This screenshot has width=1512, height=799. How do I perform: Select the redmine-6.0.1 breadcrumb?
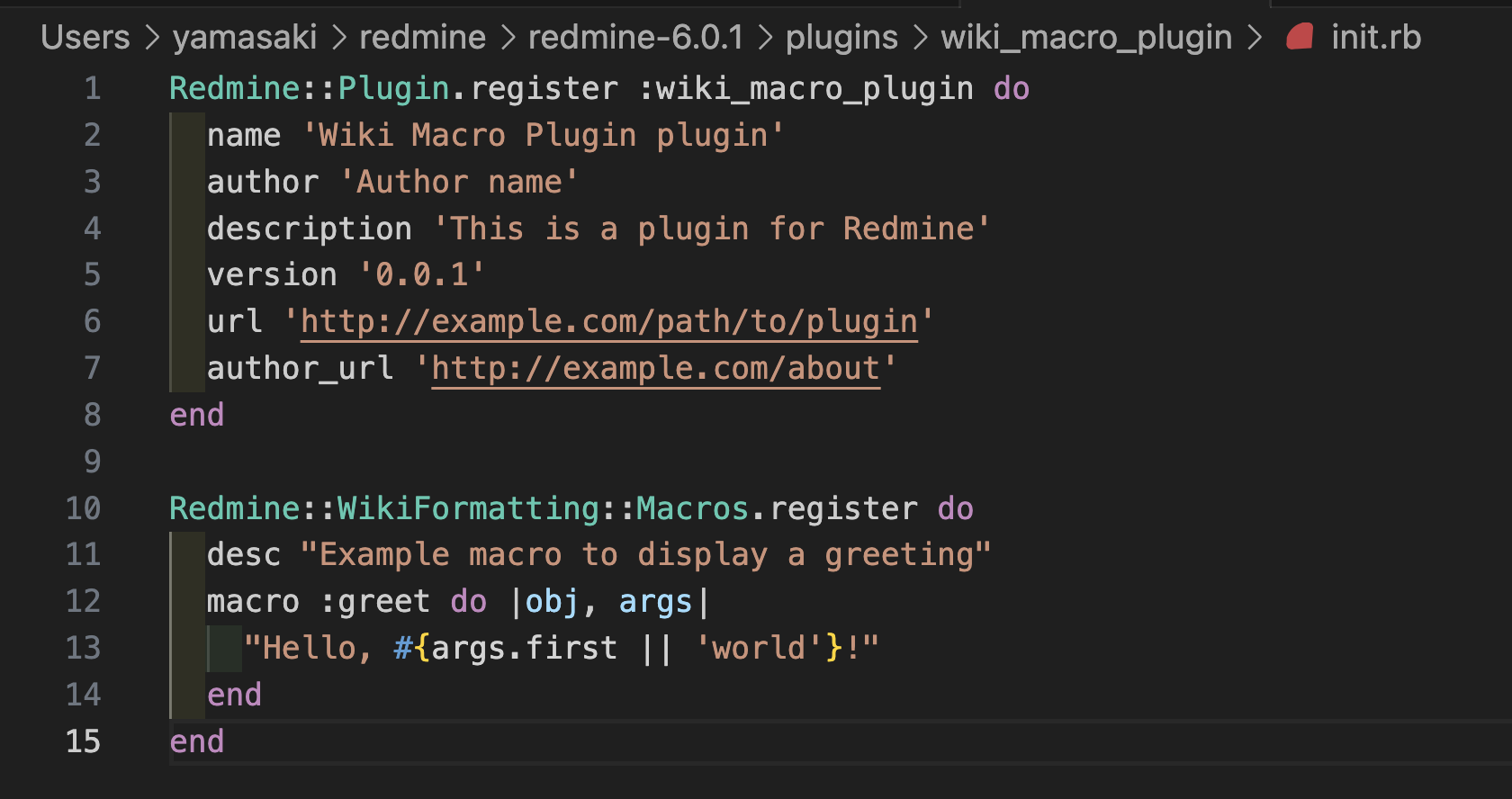tap(635, 37)
